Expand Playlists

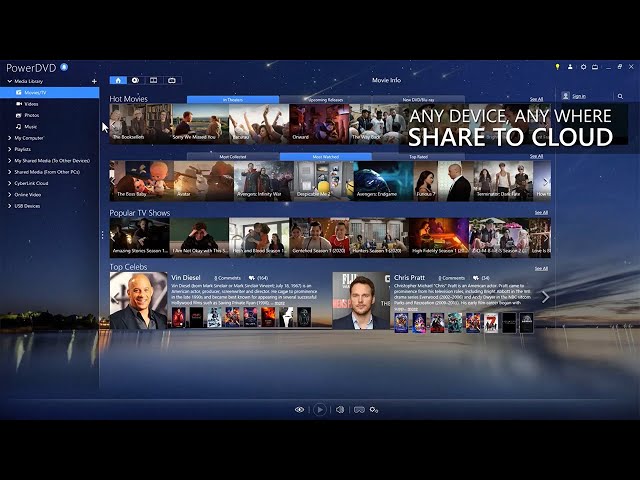[x=9, y=149]
